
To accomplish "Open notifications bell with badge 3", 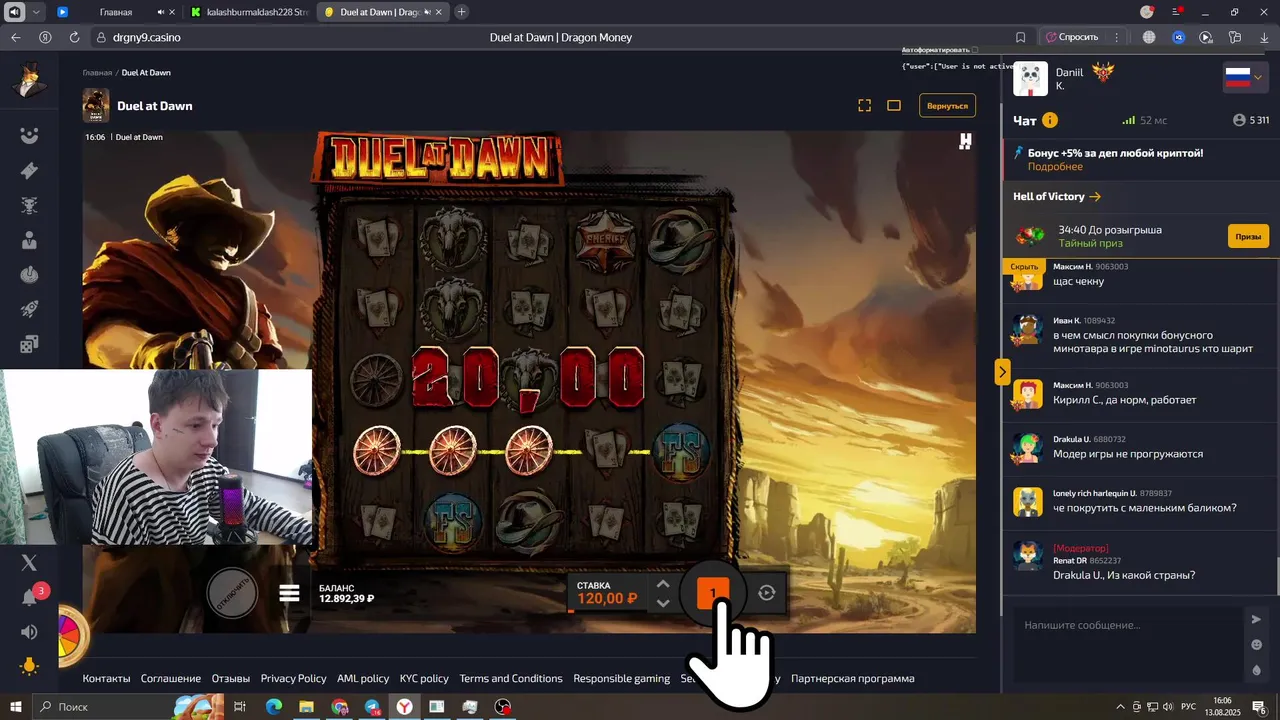I will (x=30, y=597).
